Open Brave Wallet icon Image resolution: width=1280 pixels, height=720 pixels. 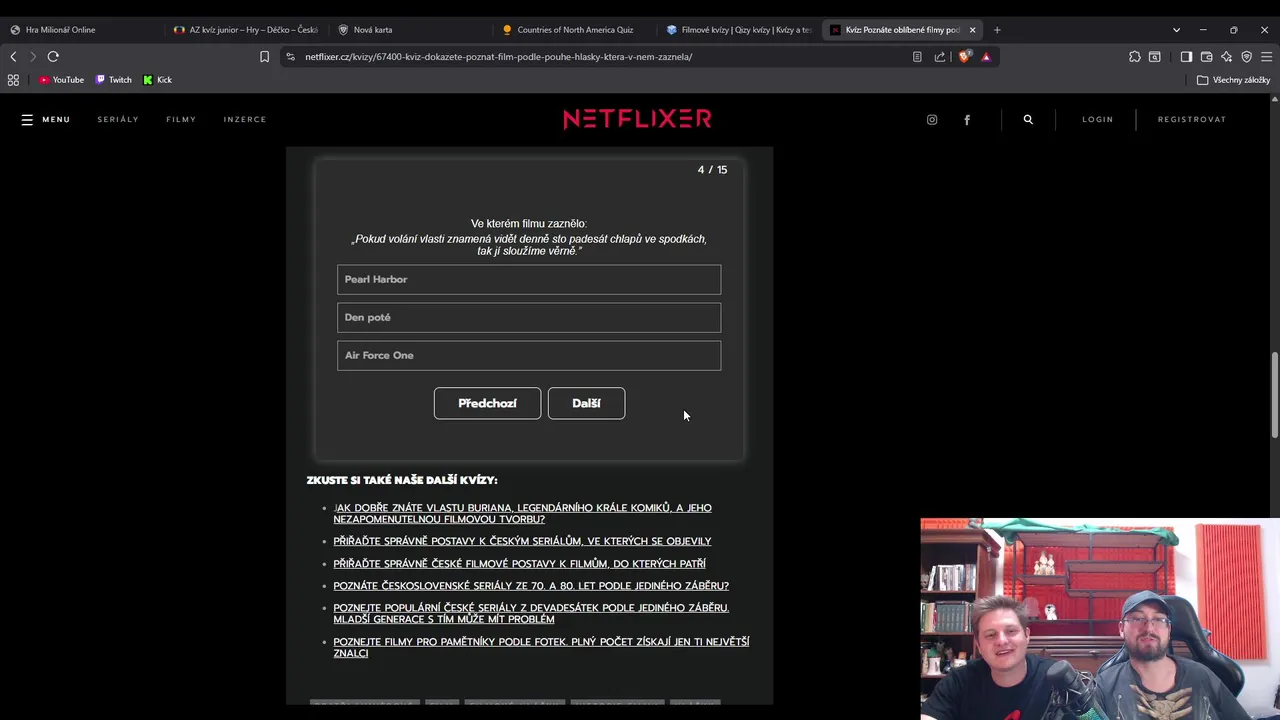point(1207,57)
